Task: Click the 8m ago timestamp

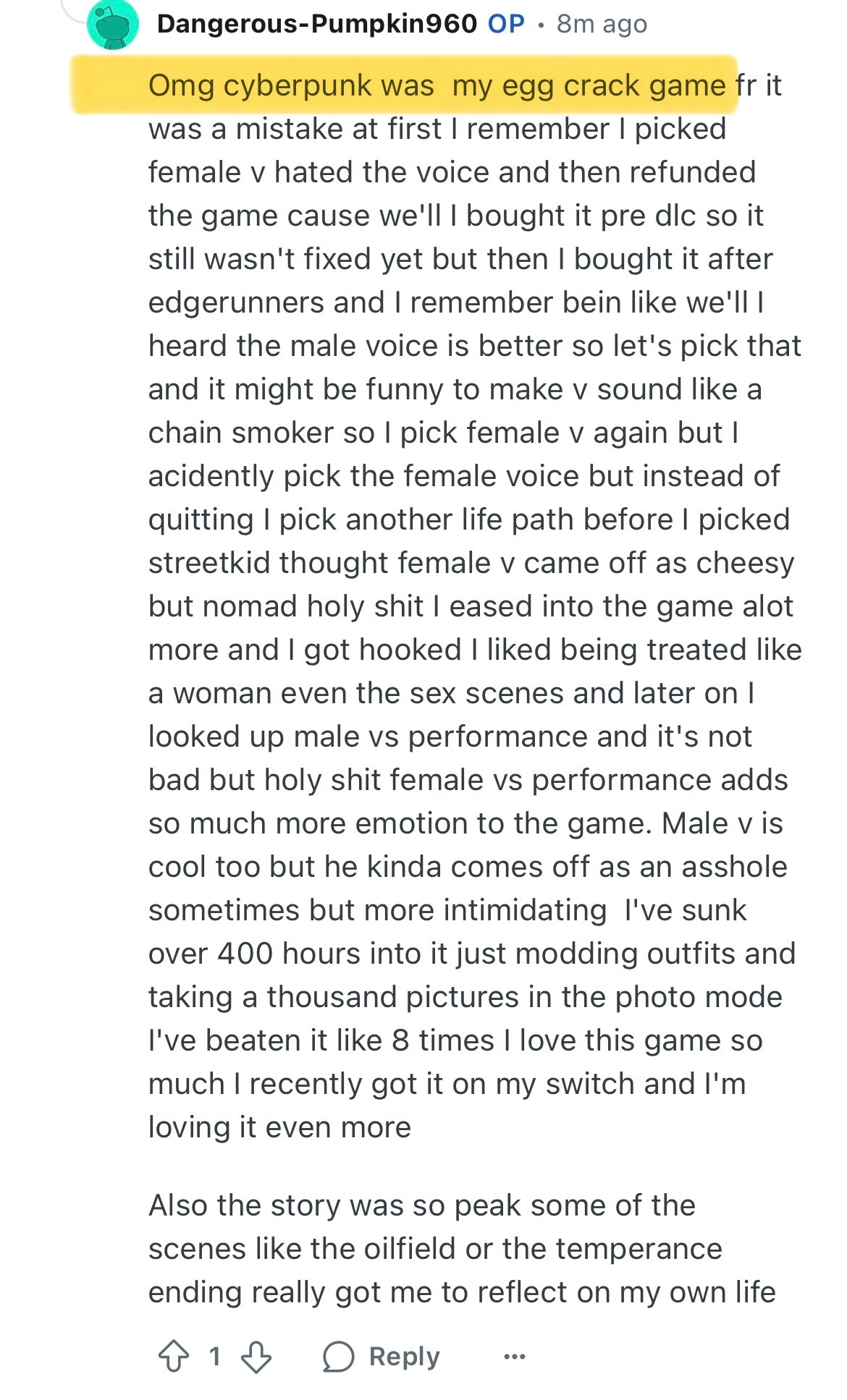Action: (602, 24)
